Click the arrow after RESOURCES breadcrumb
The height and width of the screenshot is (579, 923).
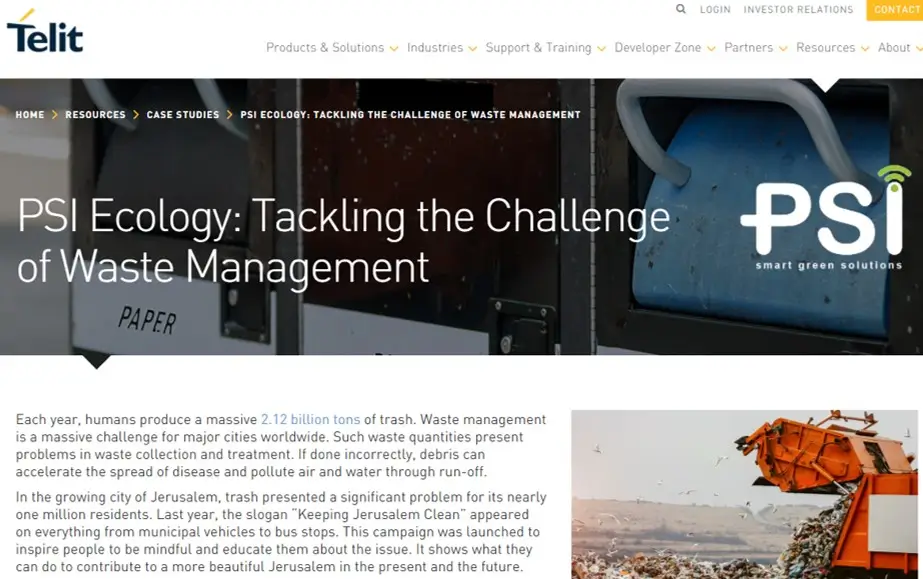click(136, 115)
